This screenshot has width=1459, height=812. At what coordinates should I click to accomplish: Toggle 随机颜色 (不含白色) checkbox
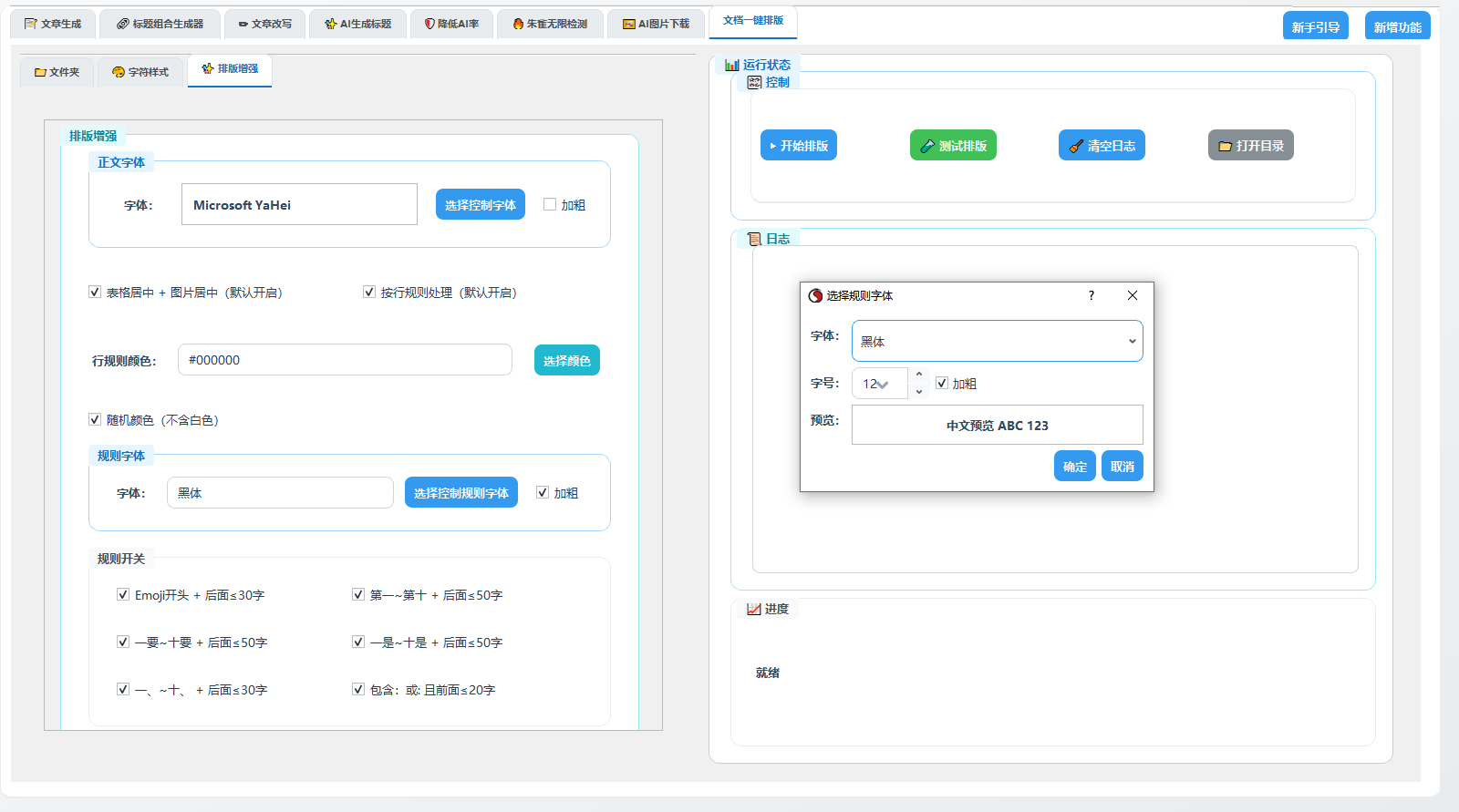95,420
